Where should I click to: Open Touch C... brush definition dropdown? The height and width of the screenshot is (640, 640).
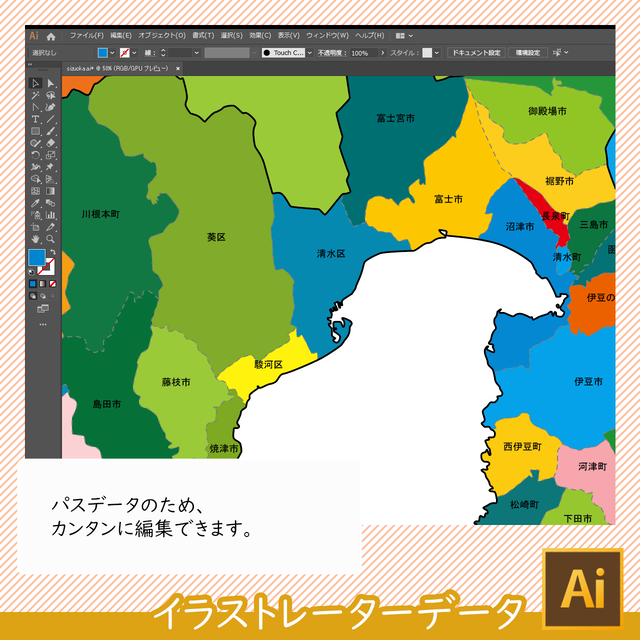(x=309, y=53)
